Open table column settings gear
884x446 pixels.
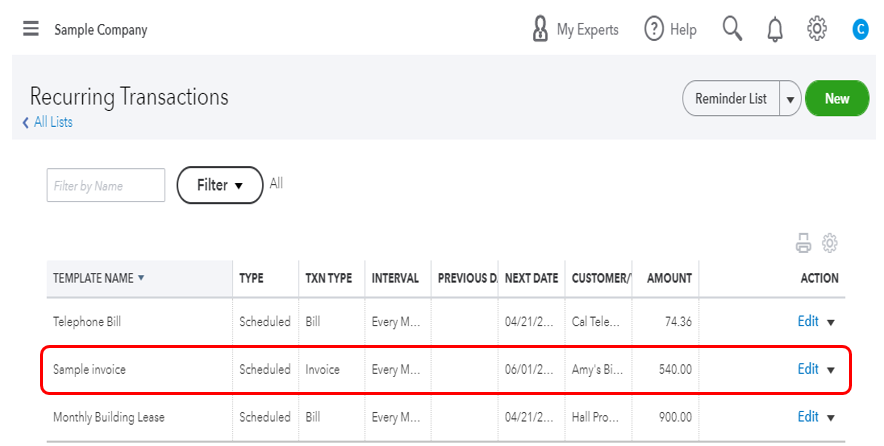tap(829, 243)
